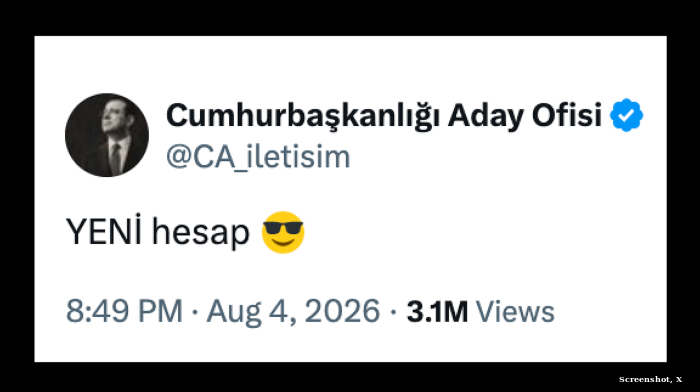Click the X in the bottom caption
Viewport: 700px width, 392px height.
coord(679,379)
